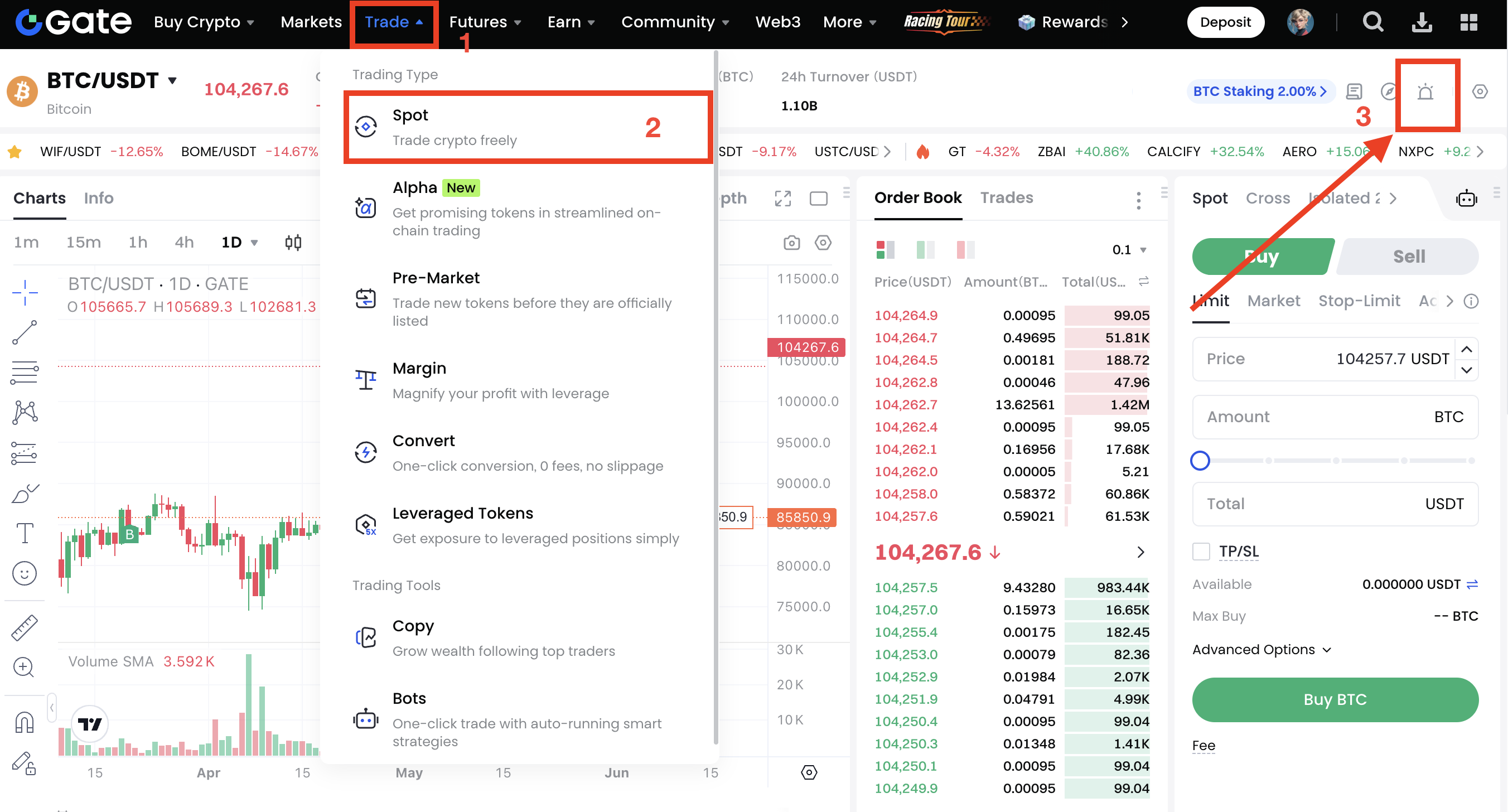Switch order side to Sell
Image resolution: width=1508 pixels, height=812 pixels.
click(1408, 257)
